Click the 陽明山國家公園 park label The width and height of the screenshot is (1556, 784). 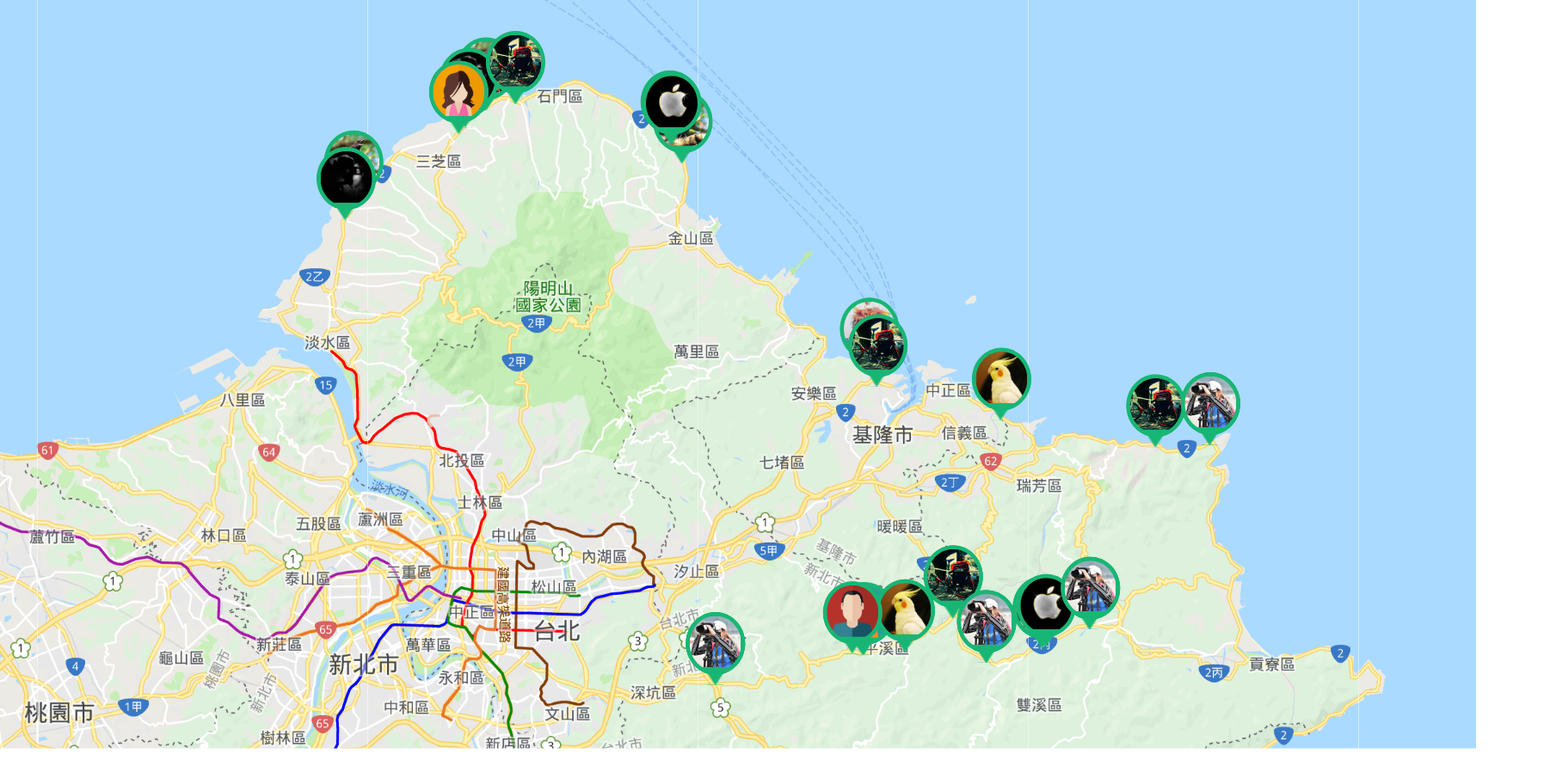tap(548, 297)
